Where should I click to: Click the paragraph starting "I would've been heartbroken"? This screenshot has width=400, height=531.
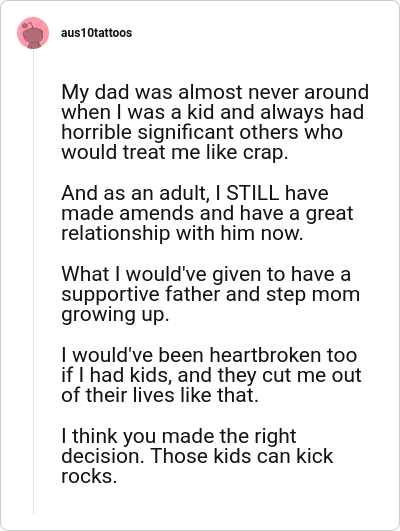click(x=211, y=375)
